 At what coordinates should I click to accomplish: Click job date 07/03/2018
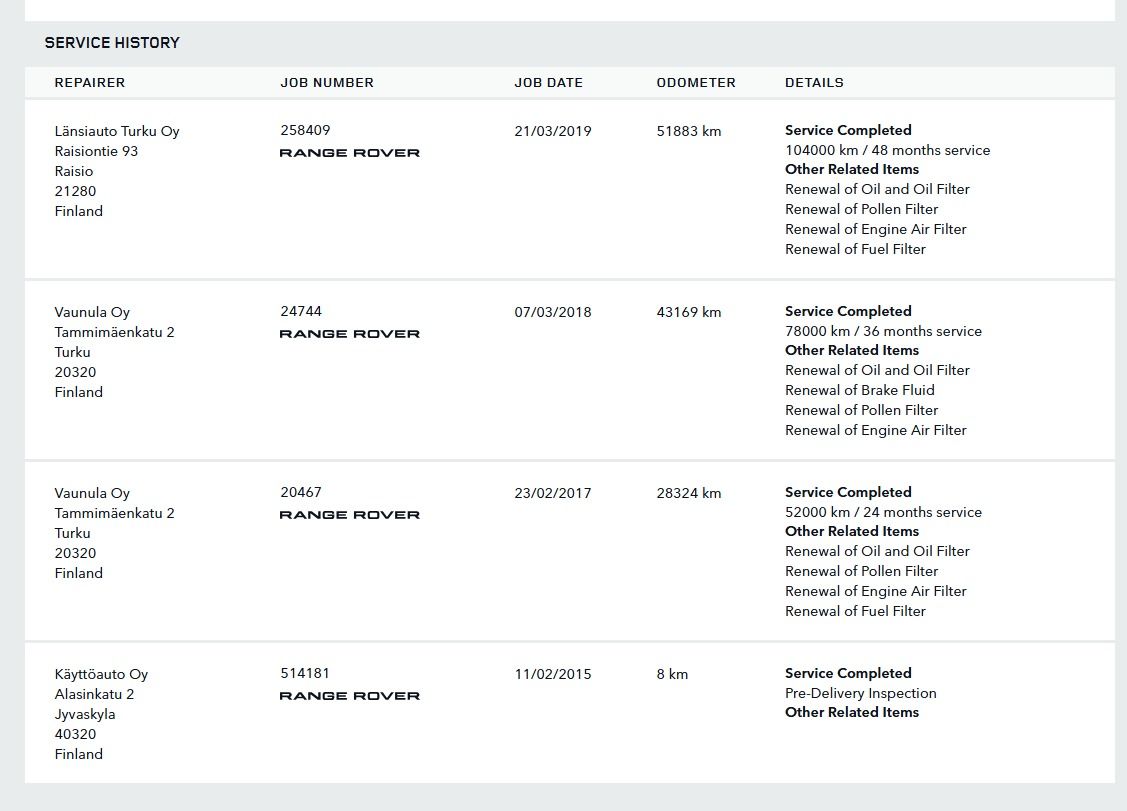coord(553,312)
